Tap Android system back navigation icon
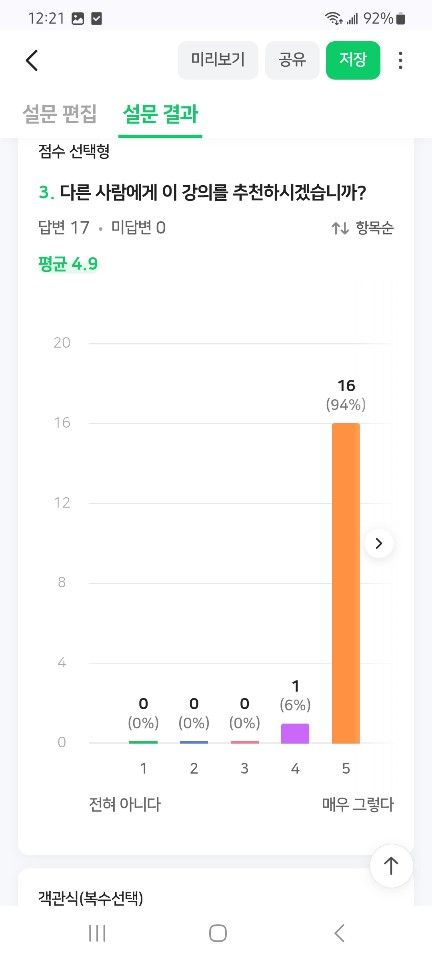The image size is (432, 960). click(340, 933)
